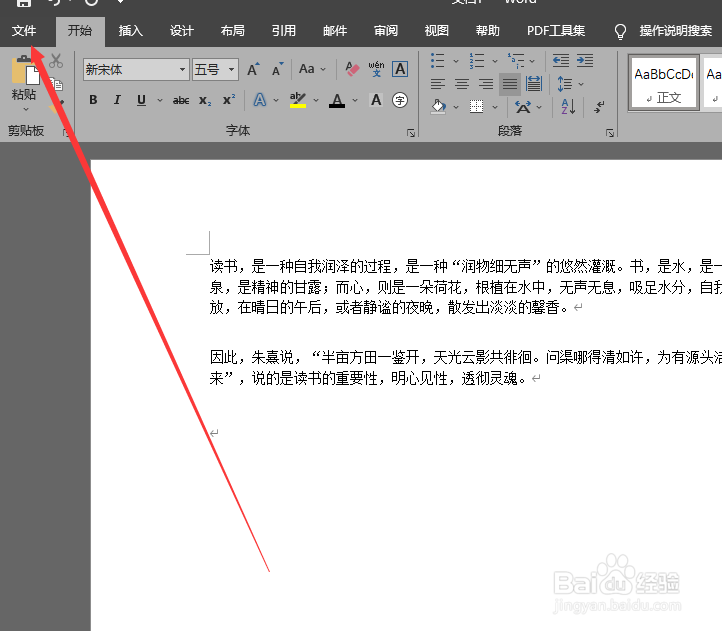722x631 pixels.
Task: Click the enclosed character 字 icon
Action: [x=400, y=100]
